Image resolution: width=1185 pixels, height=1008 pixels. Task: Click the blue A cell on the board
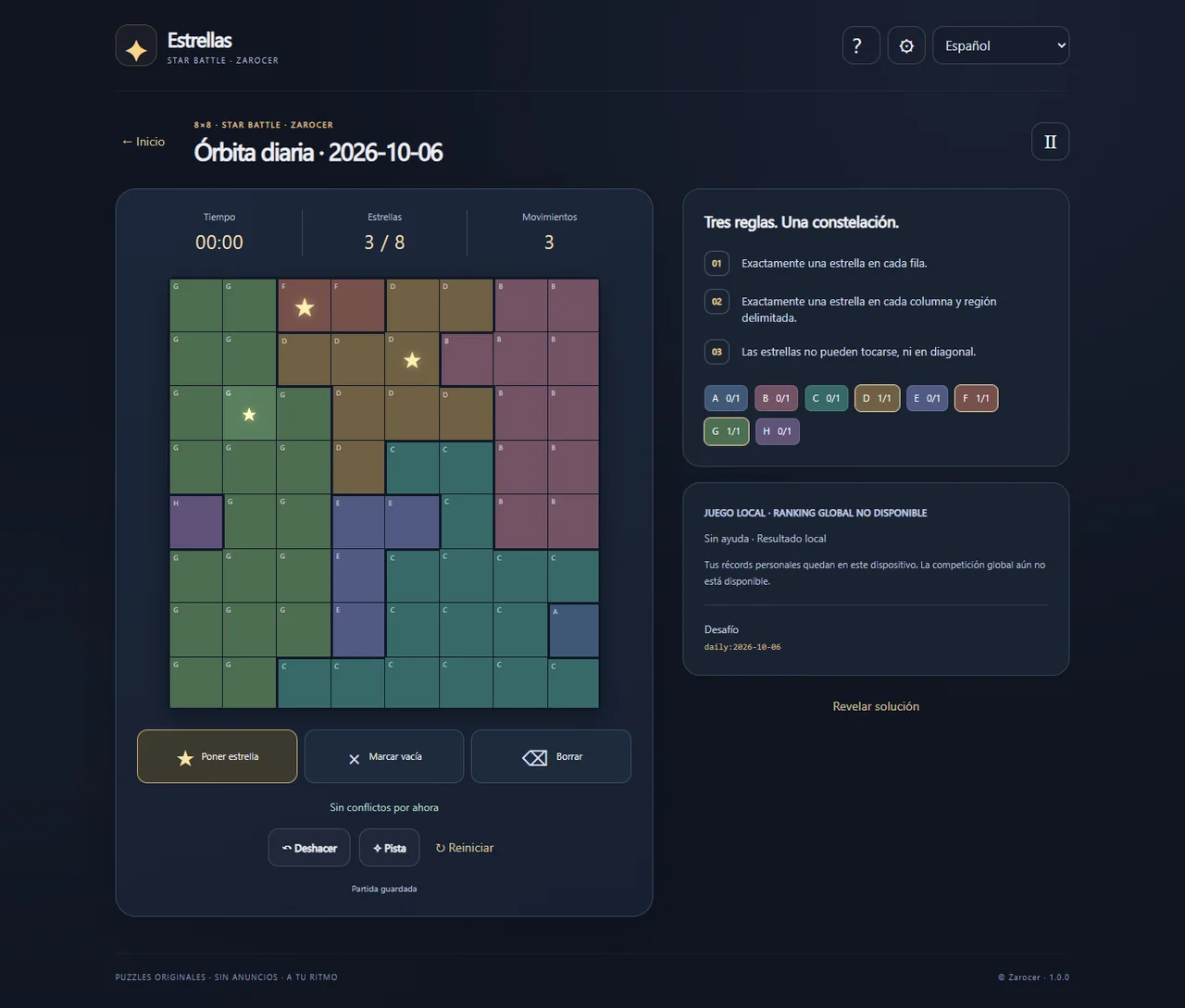point(574,630)
